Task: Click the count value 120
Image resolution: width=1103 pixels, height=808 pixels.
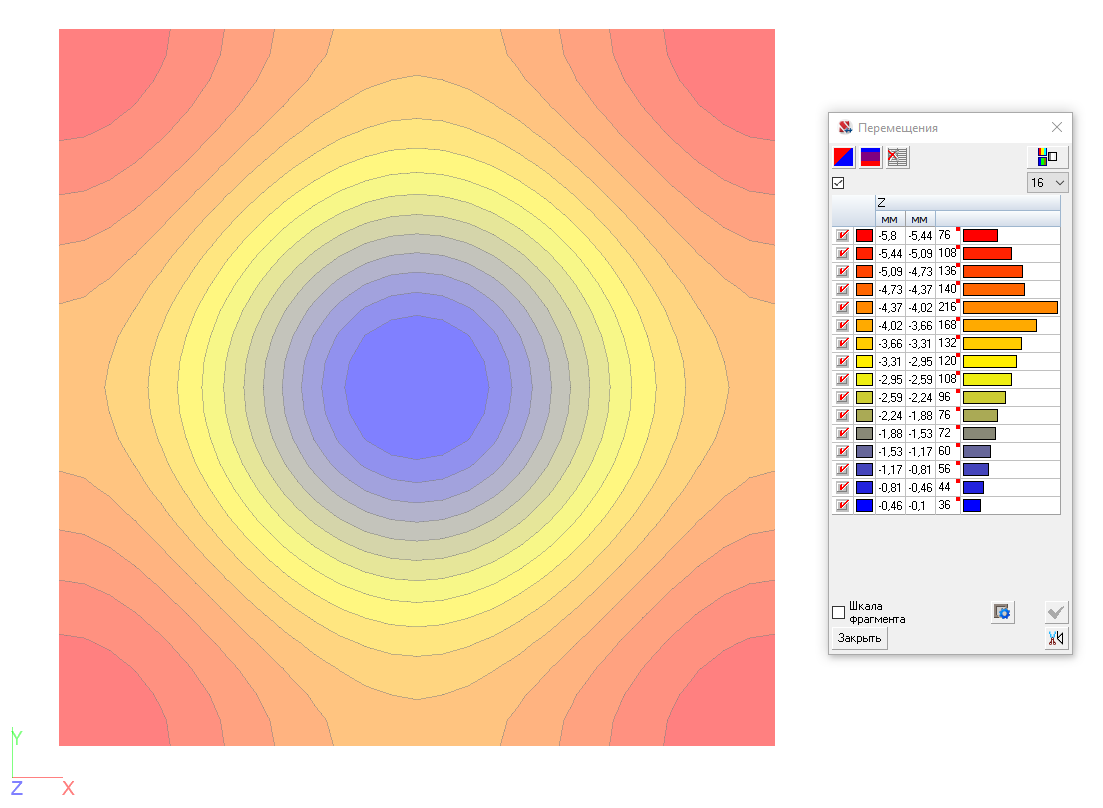Action: click(x=947, y=361)
